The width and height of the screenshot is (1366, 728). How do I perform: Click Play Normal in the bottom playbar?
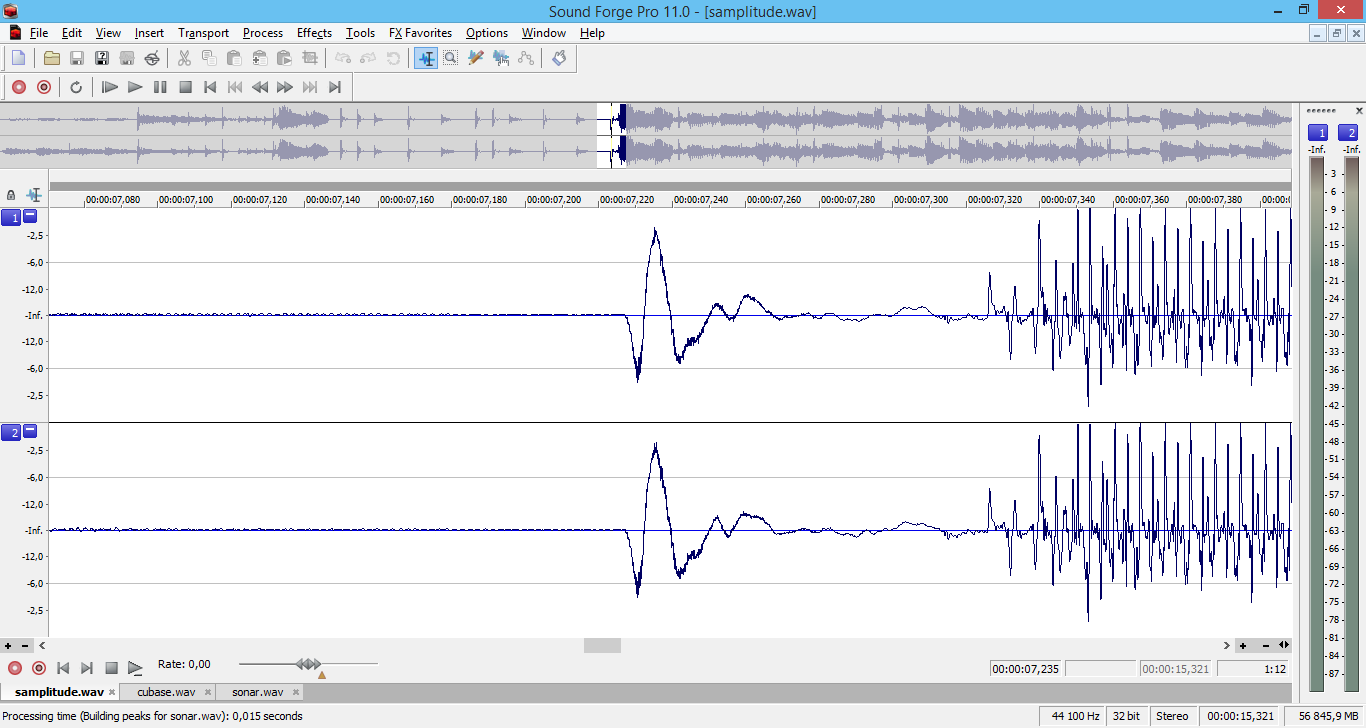click(135, 668)
